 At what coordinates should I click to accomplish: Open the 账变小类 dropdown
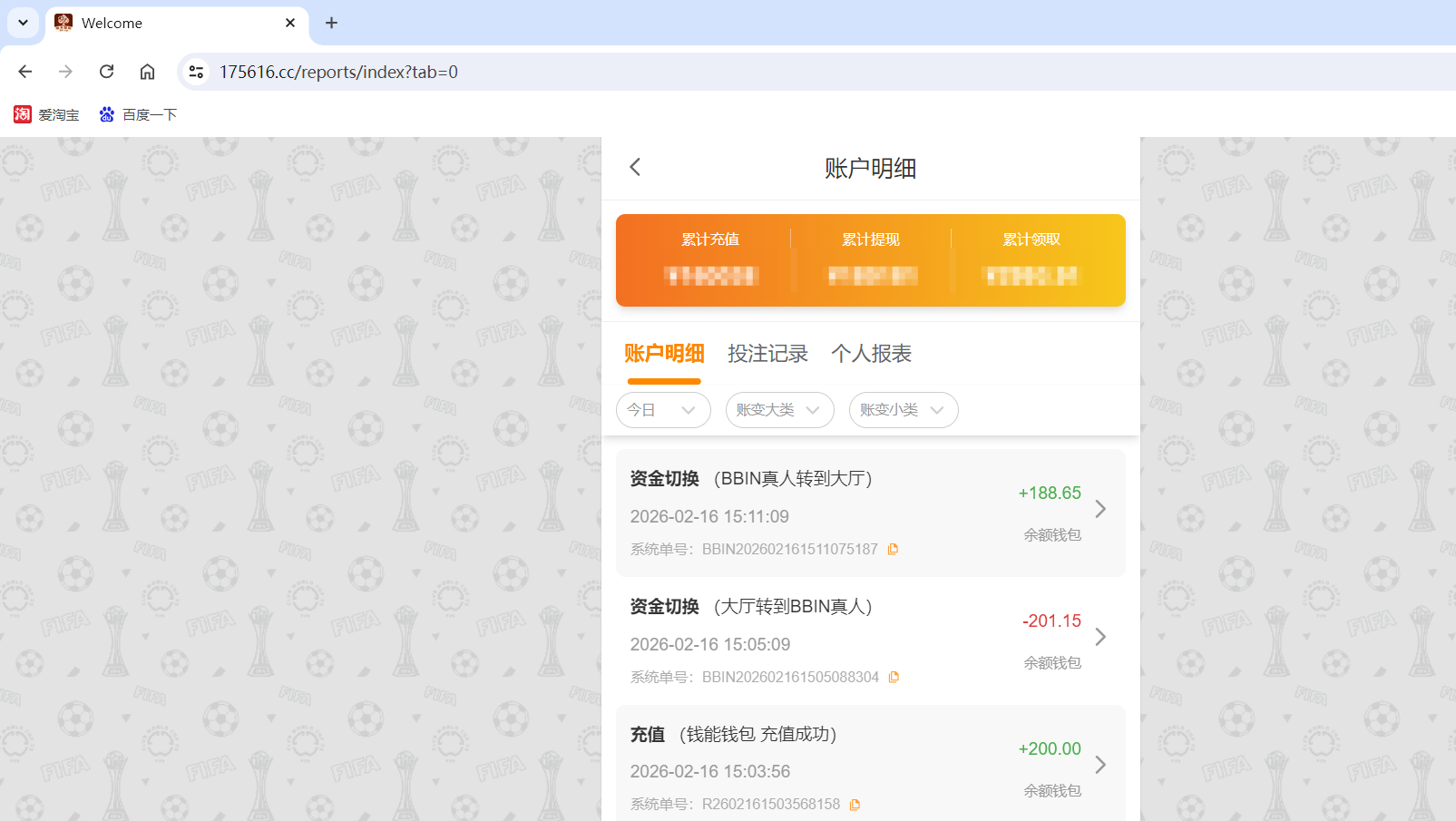[903, 410]
